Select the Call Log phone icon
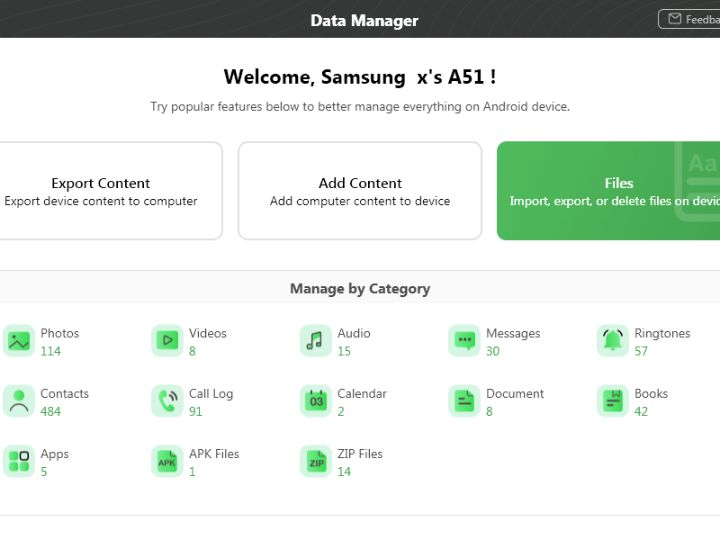Viewport: 720px width, 540px height. click(167, 401)
